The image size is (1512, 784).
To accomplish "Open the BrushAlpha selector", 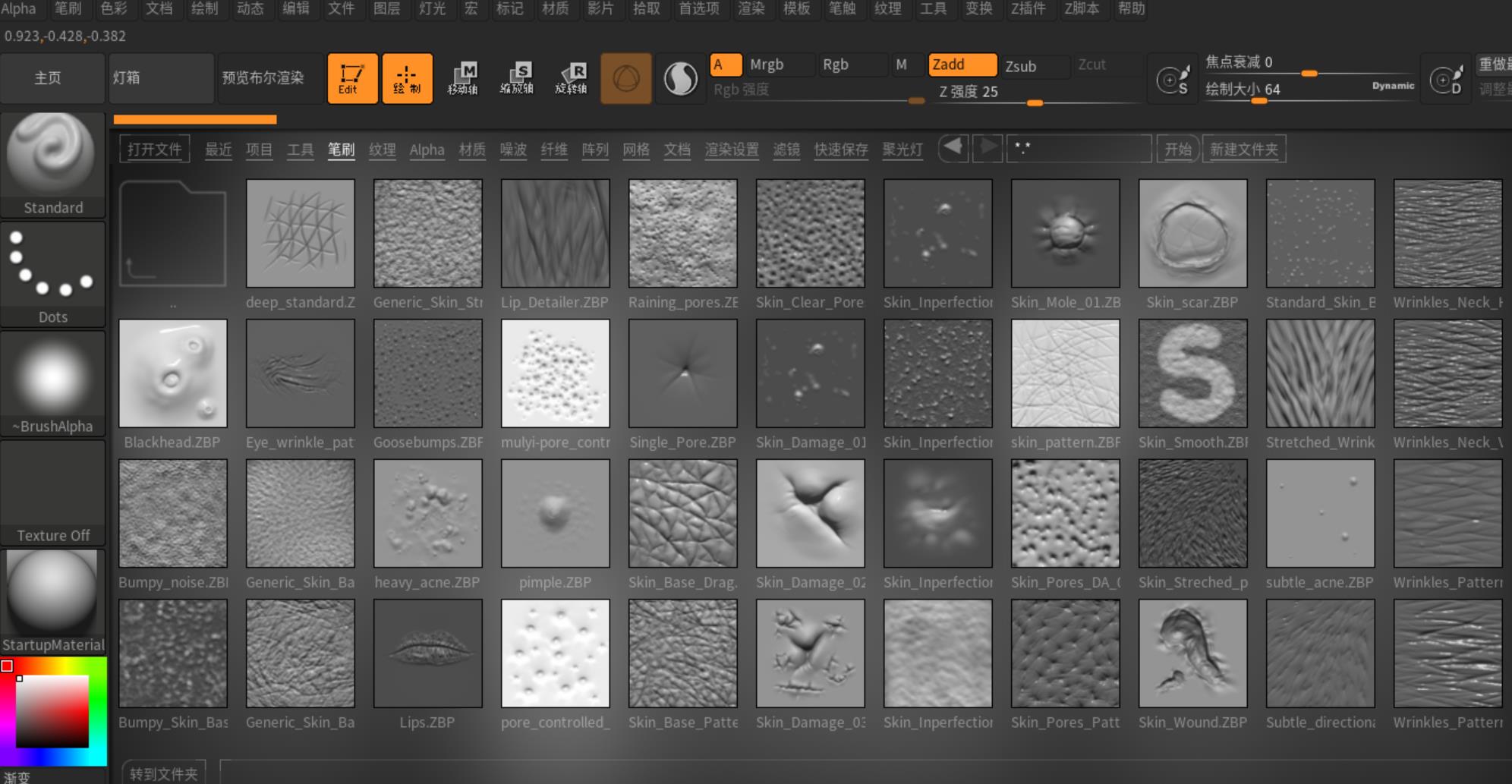I will pyautogui.click(x=52, y=384).
